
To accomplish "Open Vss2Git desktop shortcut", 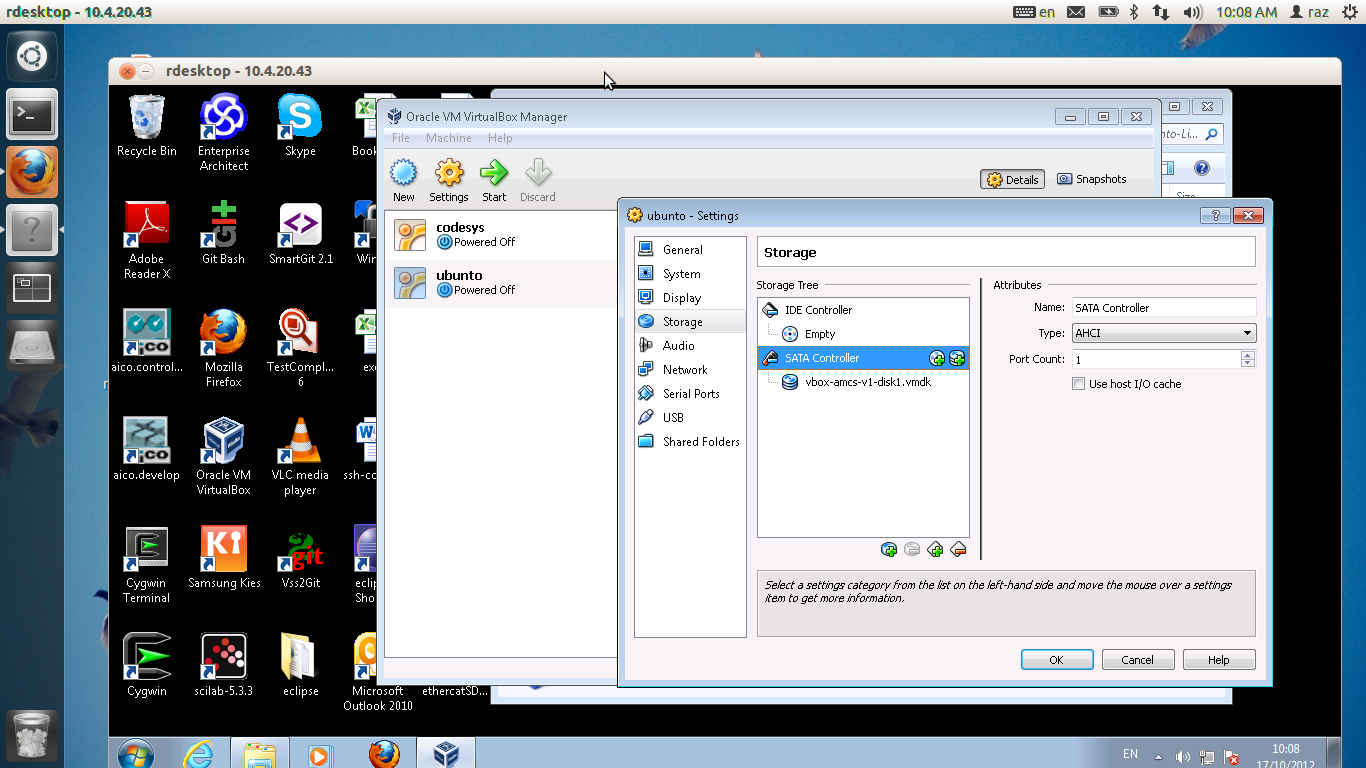I will click(x=300, y=557).
